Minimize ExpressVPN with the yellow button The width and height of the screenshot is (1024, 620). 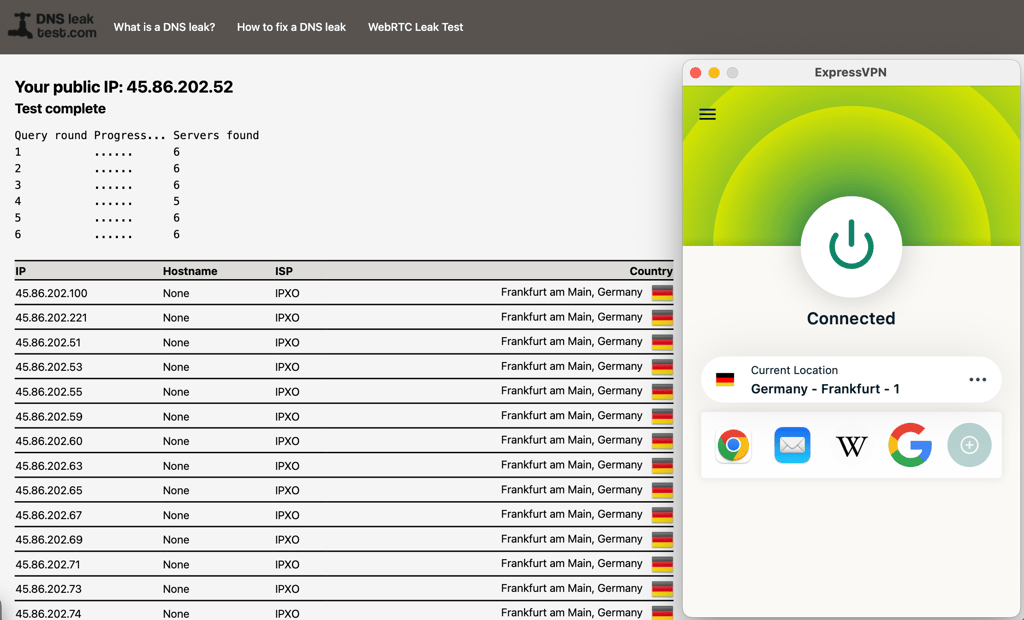[x=714, y=73]
